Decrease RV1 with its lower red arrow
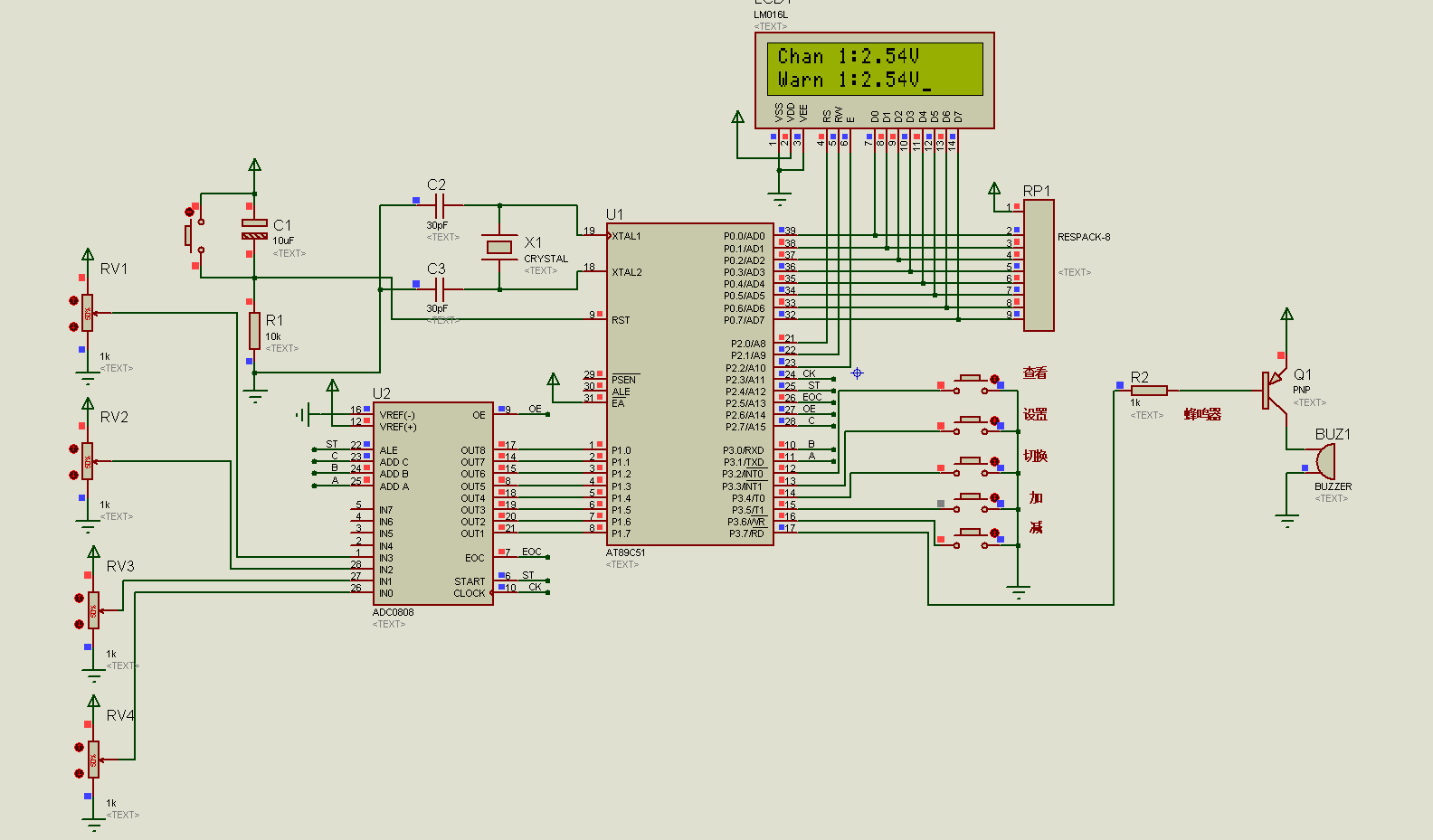This screenshot has height=840, width=1433. (x=74, y=326)
